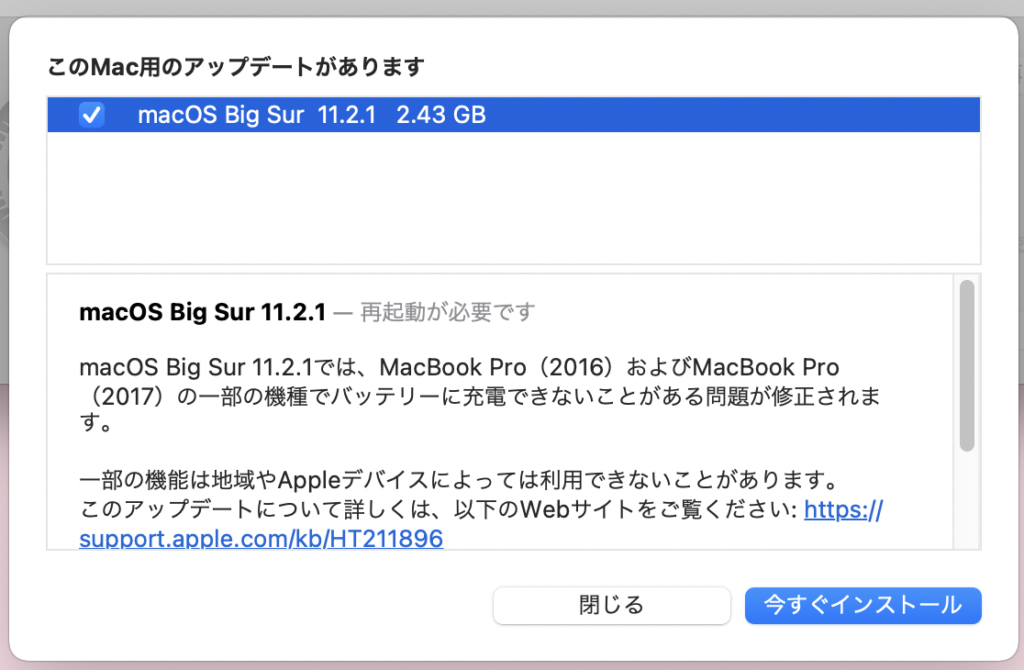This screenshot has width=1024, height=670.
Task: Click the このアップデートについて詳しくは sentence
Action: [438, 509]
